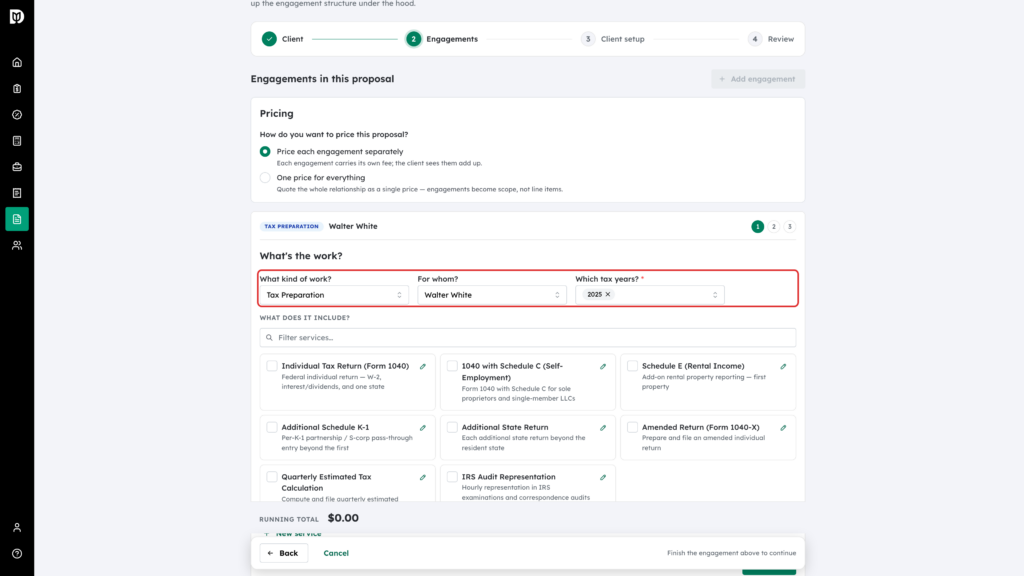
Task: Tick the Amended Return (Form 1040-X) checkbox
Action: pyautogui.click(x=632, y=427)
